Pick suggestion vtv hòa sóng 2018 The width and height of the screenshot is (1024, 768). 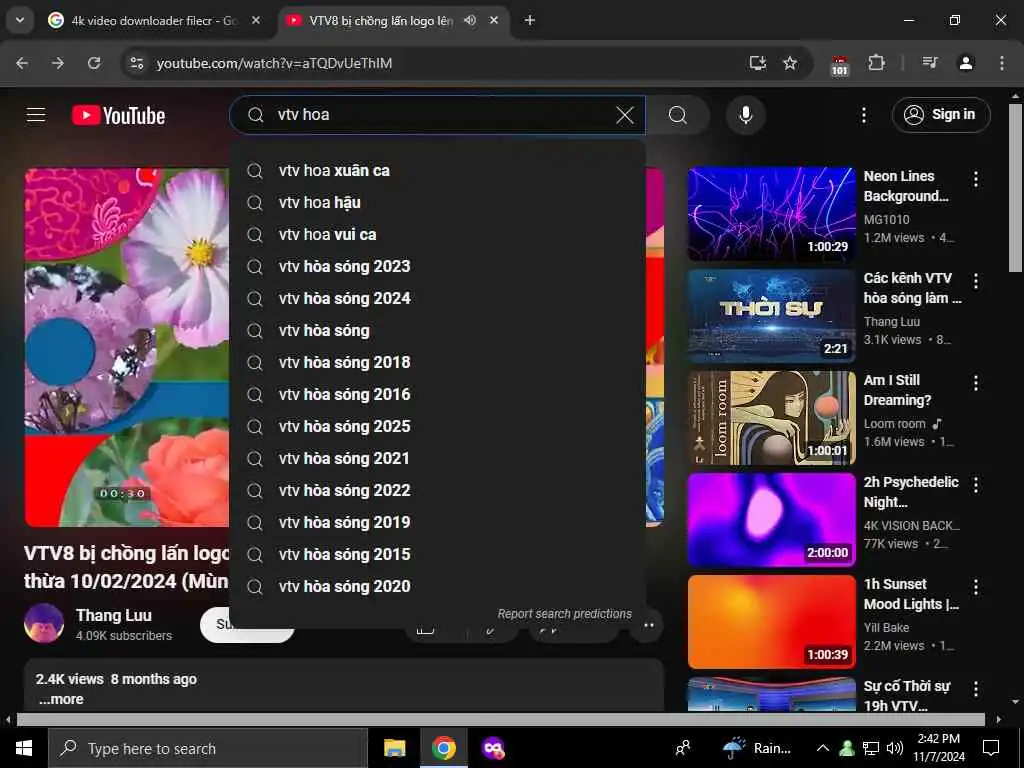pos(438,362)
